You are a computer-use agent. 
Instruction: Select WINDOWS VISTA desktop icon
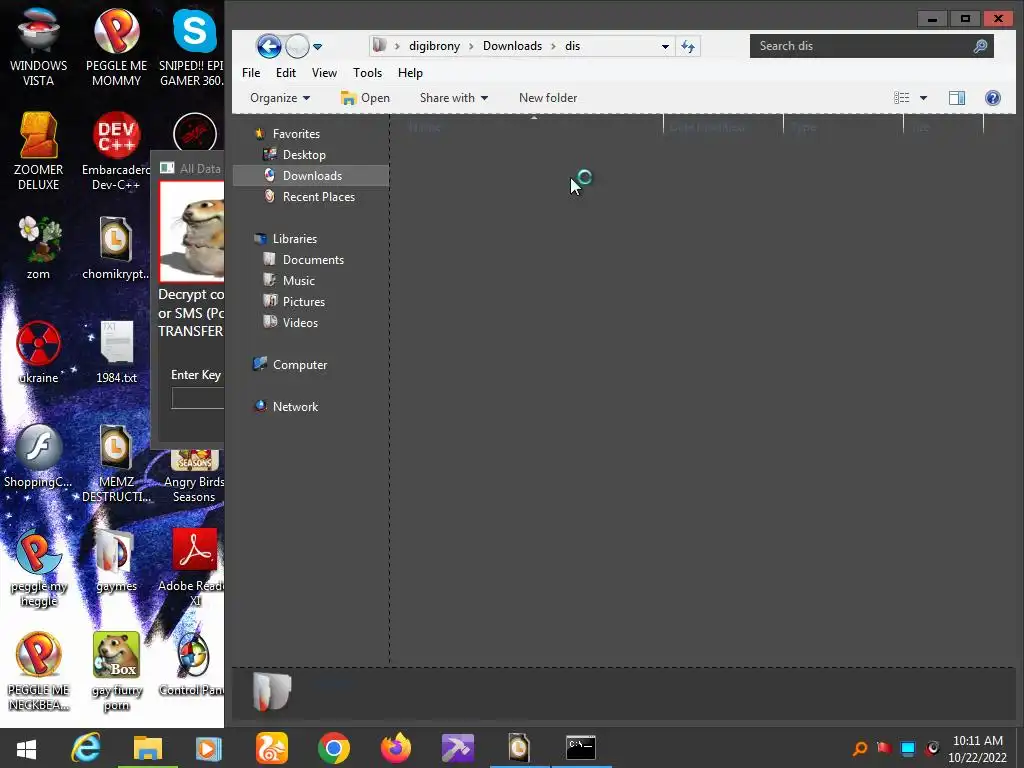(x=38, y=47)
